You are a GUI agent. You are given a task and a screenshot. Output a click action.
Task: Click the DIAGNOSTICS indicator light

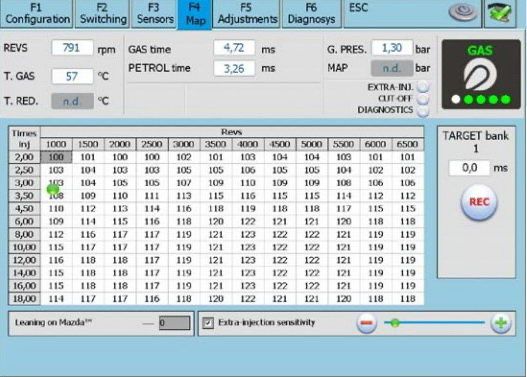tap(423, 111)
